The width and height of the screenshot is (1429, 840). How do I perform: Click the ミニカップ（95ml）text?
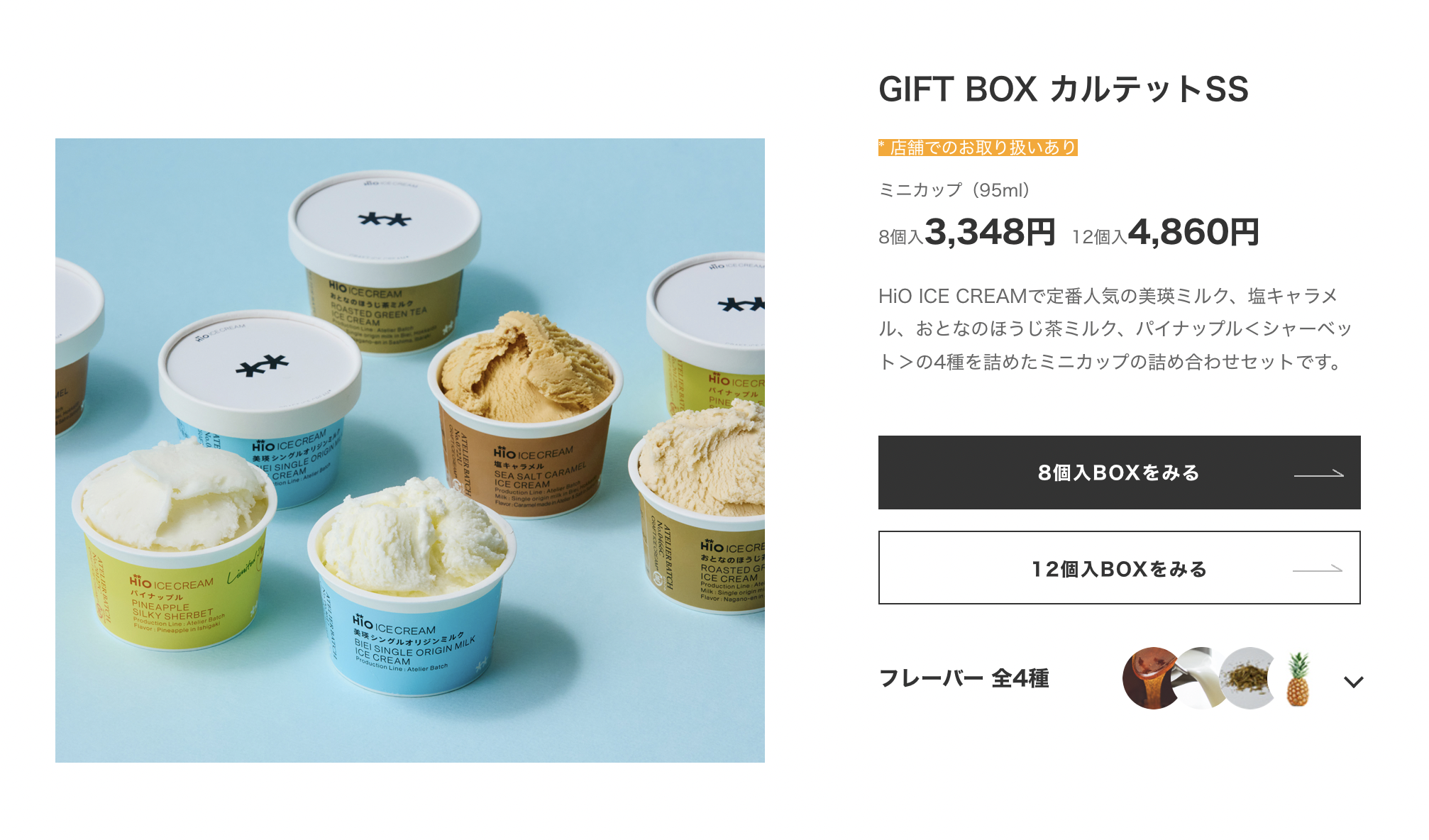coord(954,190)
